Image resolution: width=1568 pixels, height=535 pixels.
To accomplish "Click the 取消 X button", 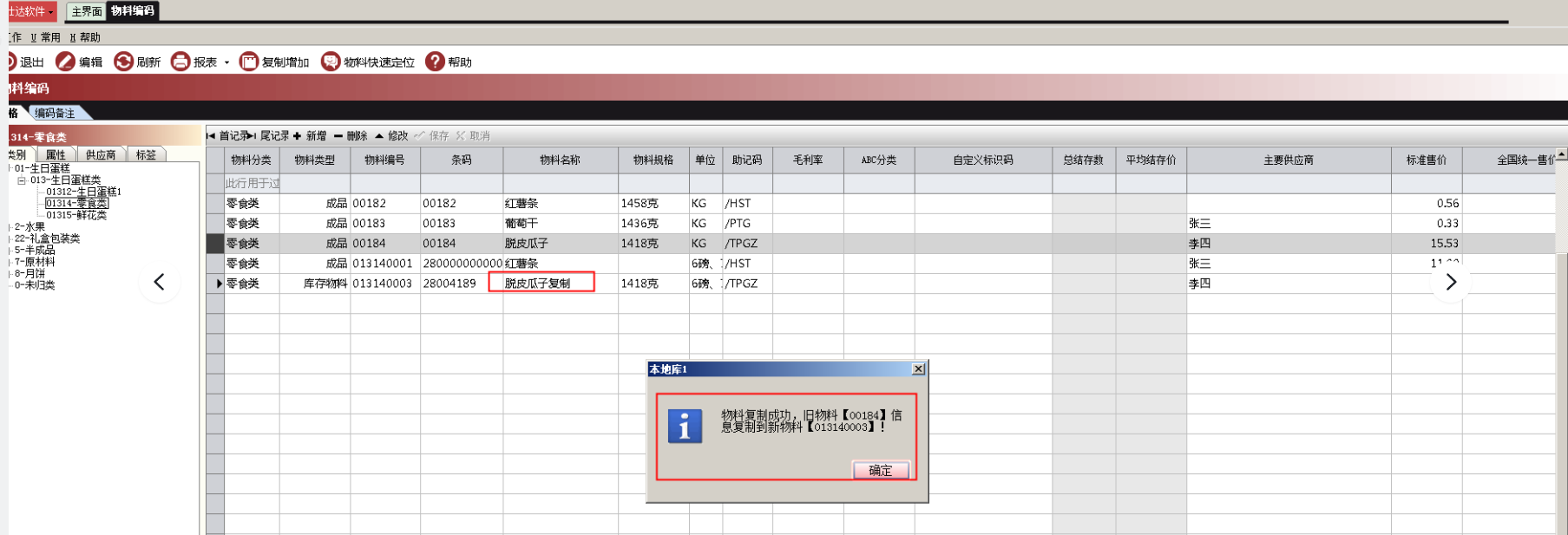I will tap(473, 136).
